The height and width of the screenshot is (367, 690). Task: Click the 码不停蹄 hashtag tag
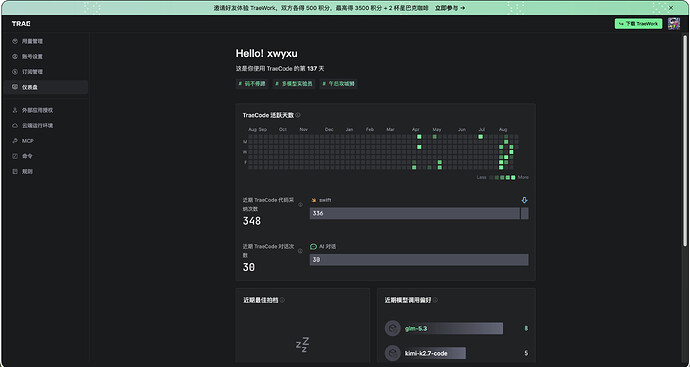(252, 84)
